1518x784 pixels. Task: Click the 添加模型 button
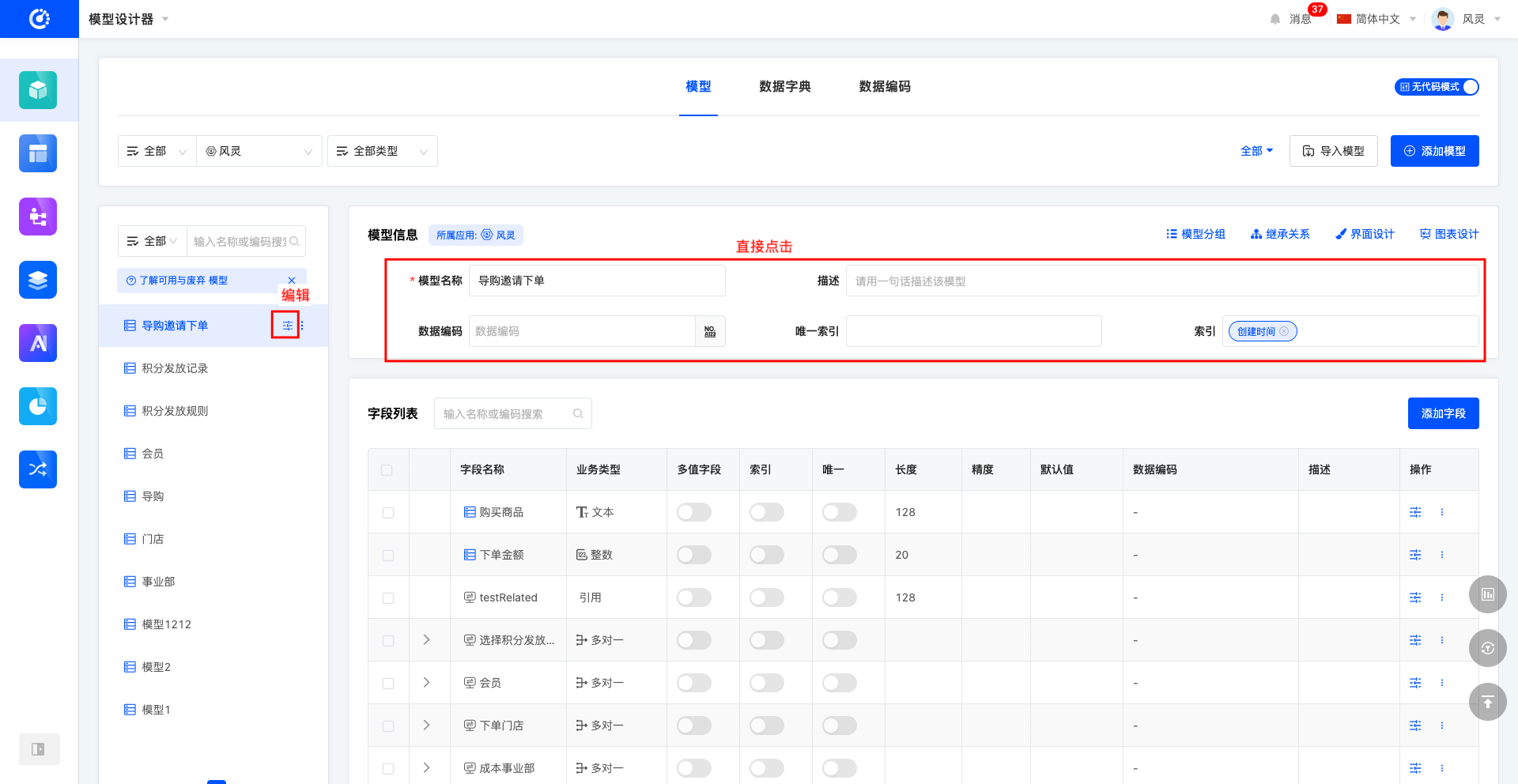click(1434, 151)
